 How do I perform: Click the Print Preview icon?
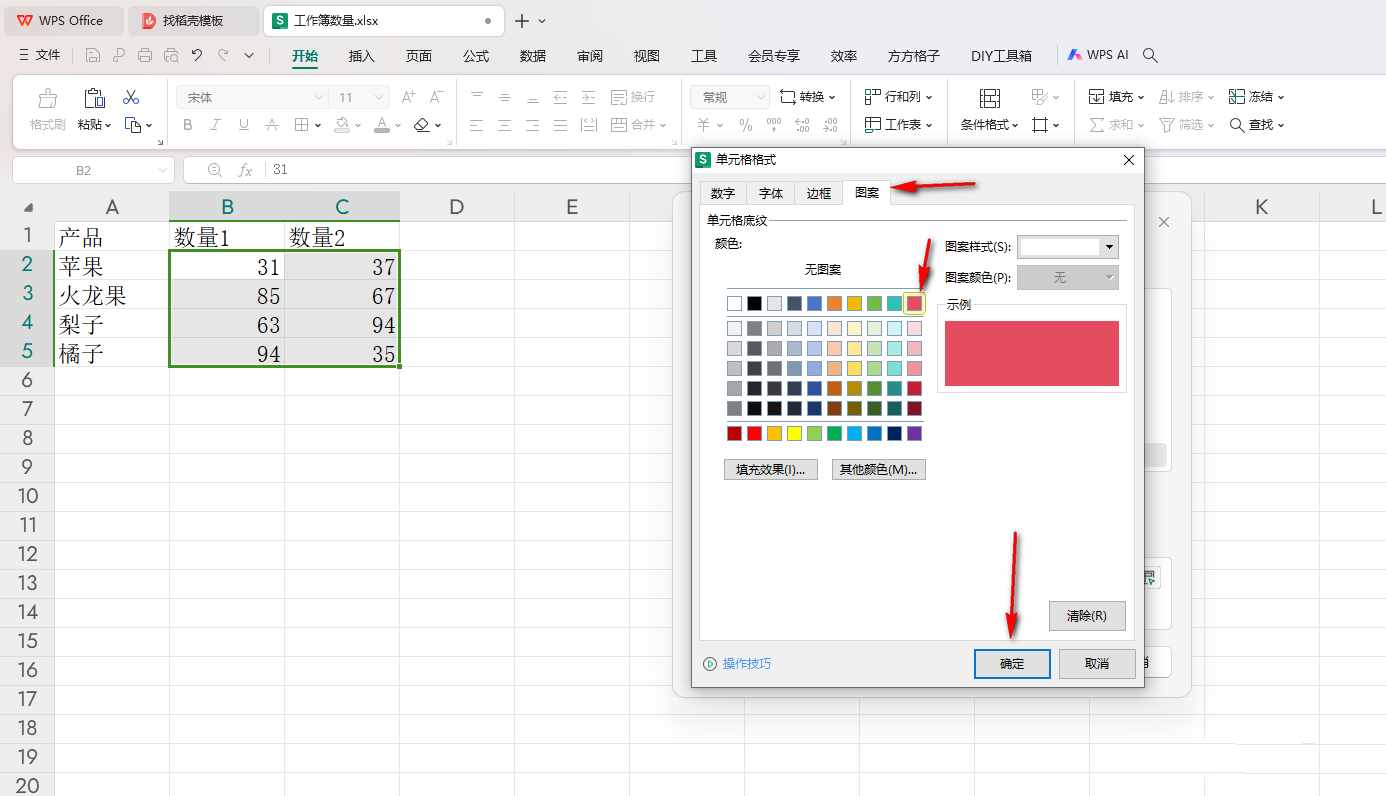click(x=171, y=56)
